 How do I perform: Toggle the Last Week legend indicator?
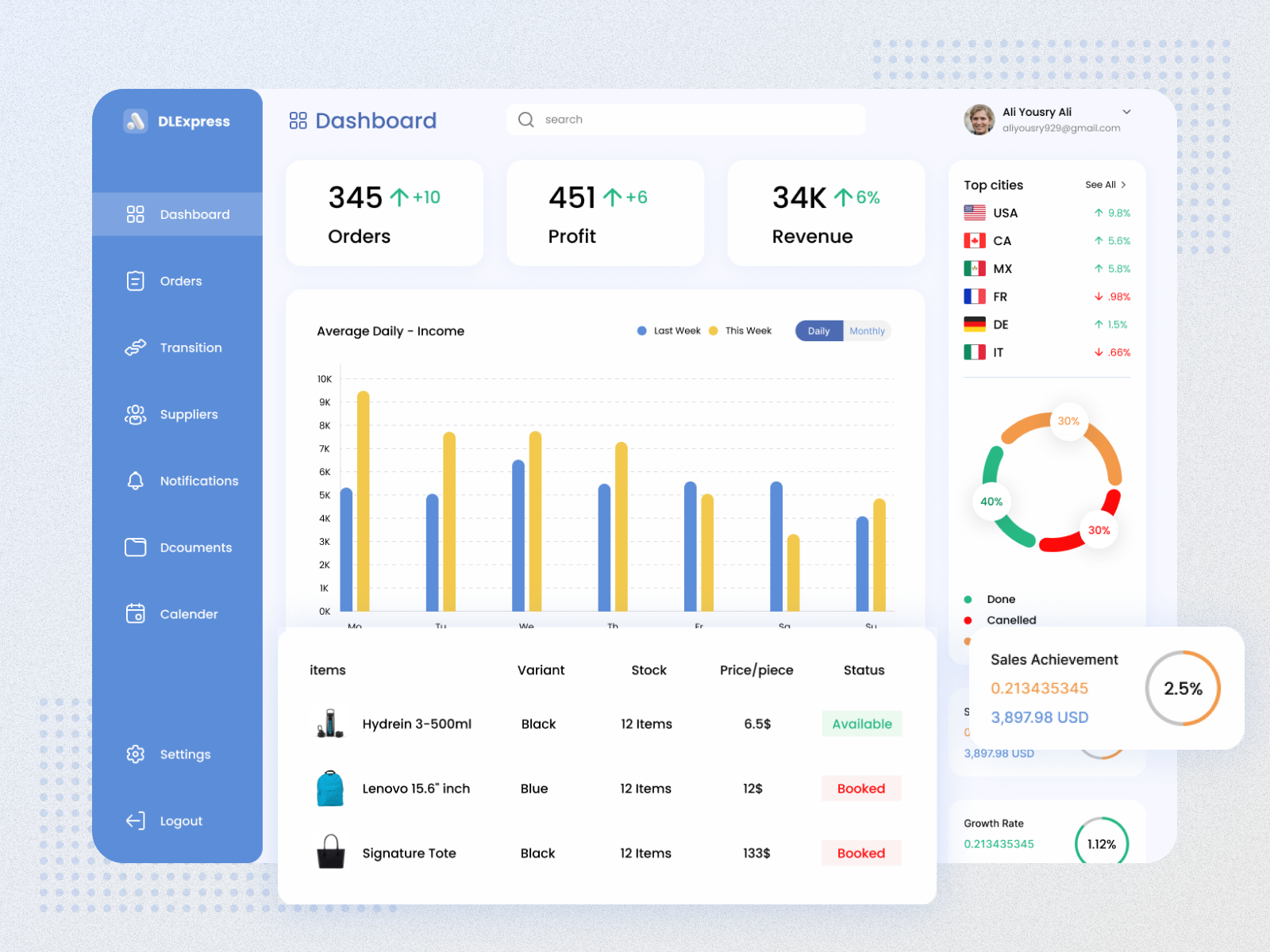(641, 331)
